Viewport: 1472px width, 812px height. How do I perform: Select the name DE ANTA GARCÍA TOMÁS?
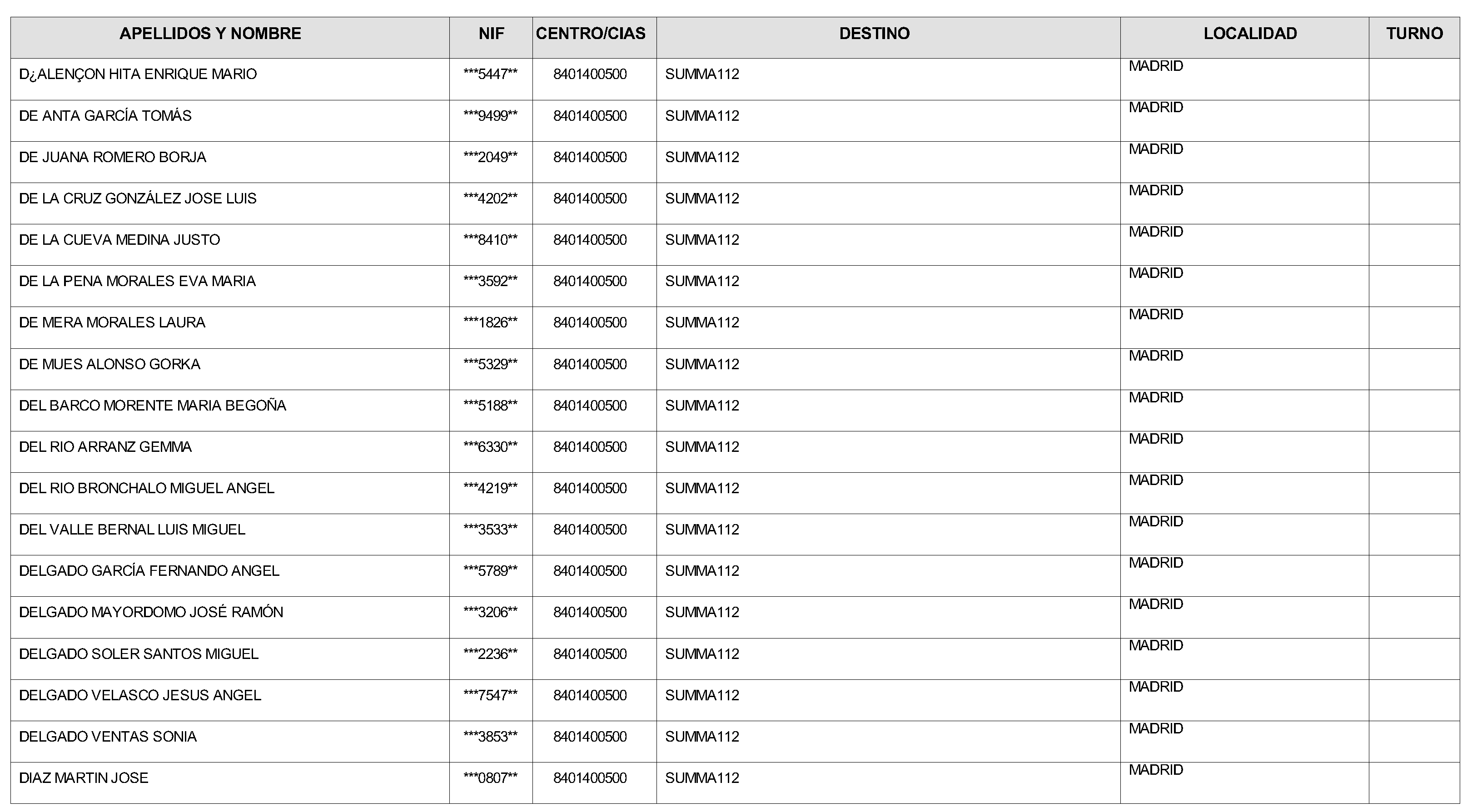(x=105, y=116)
